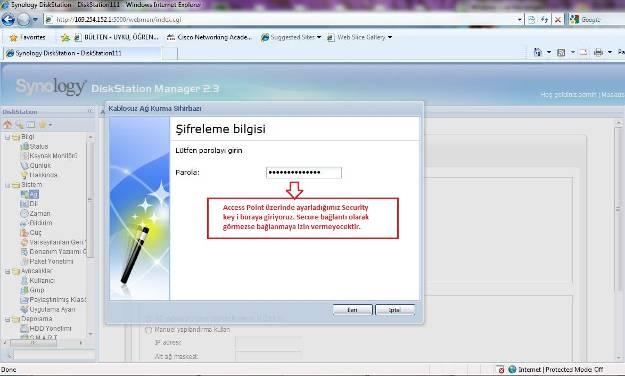Click the IP adresi field behind dialog
This screenshot has height=376, width=625.
coord(268,343)
